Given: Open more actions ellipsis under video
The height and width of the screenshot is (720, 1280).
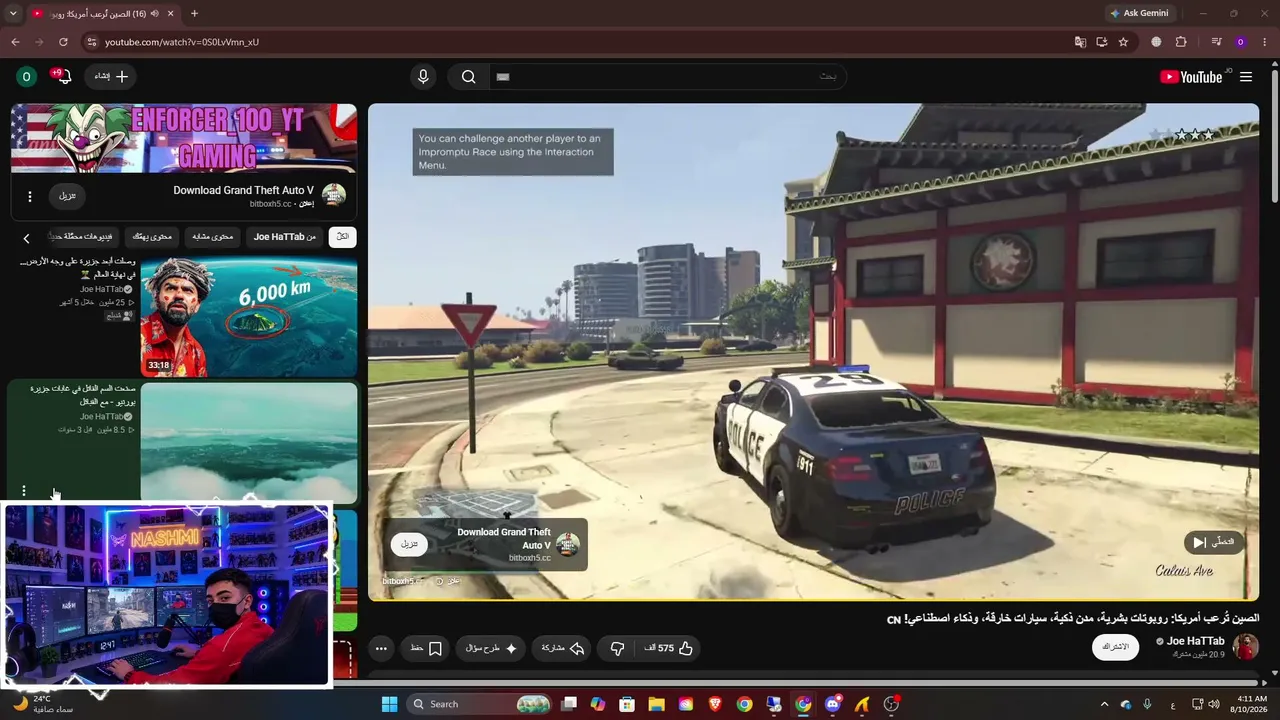Looking at the screenshot, I should [x=381, y=648].
